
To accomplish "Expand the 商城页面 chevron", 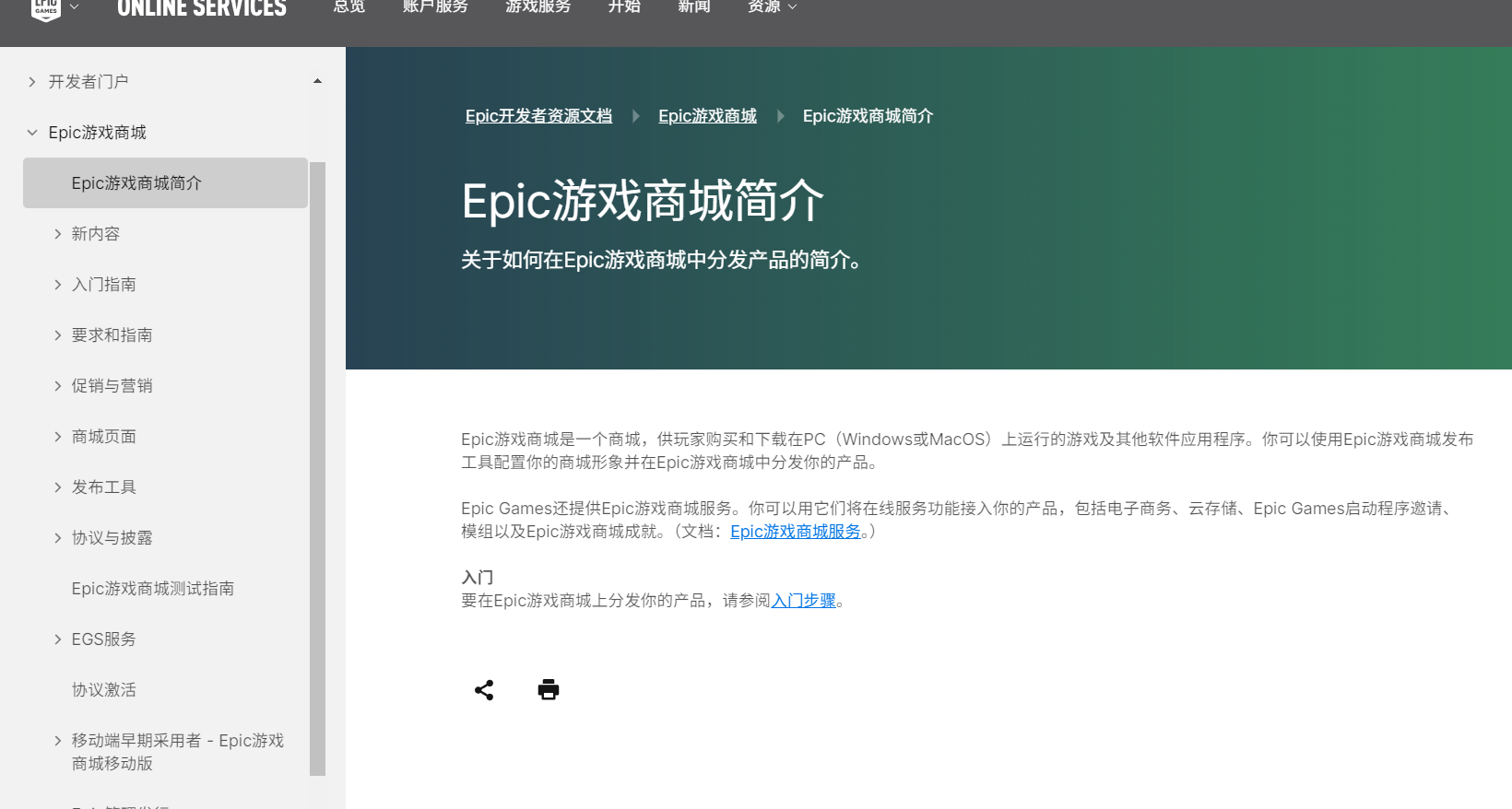I will tap(58, 437).
